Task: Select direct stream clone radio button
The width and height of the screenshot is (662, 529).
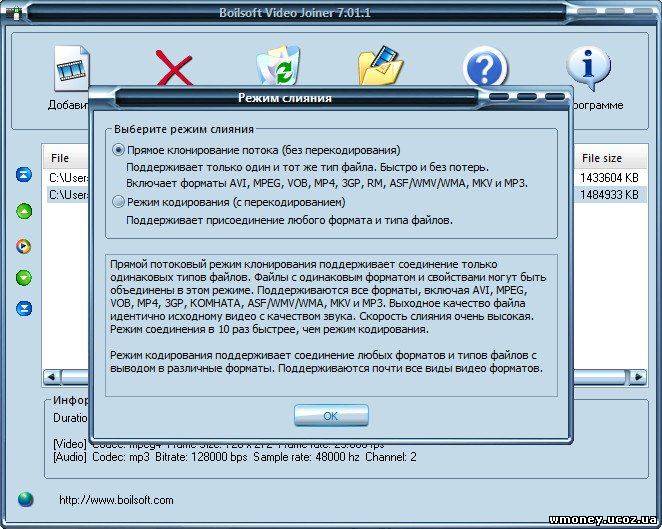Action: (119, 150)
